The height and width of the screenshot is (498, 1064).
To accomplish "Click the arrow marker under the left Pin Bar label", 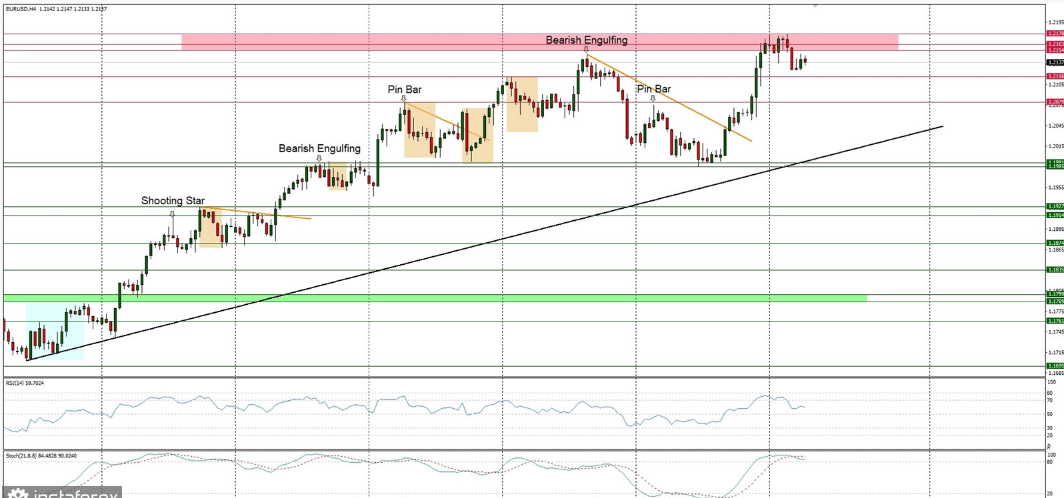I will point(403,99).
